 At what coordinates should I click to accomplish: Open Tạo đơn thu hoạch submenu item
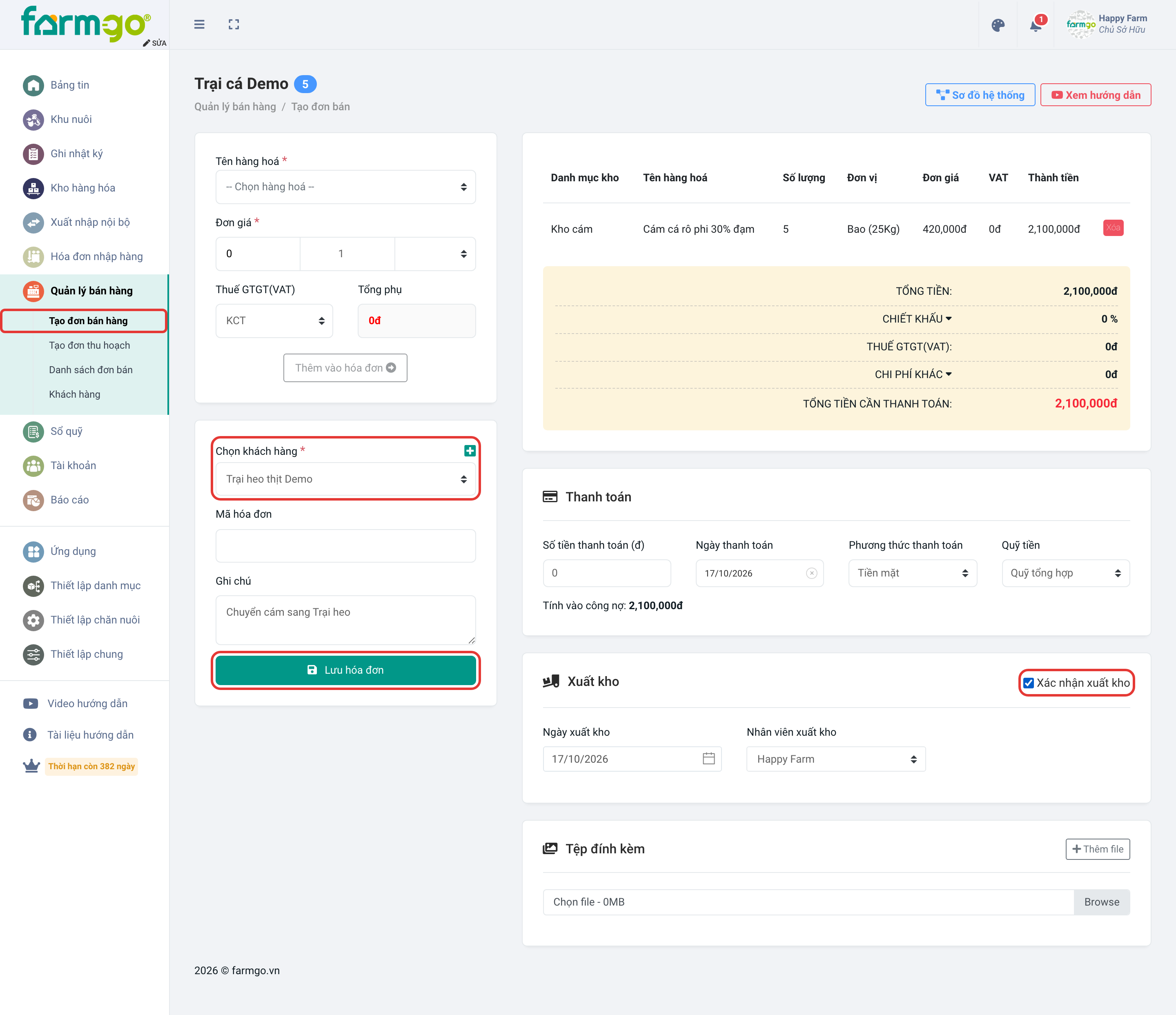pyautogui.click(x=89, y=345)
